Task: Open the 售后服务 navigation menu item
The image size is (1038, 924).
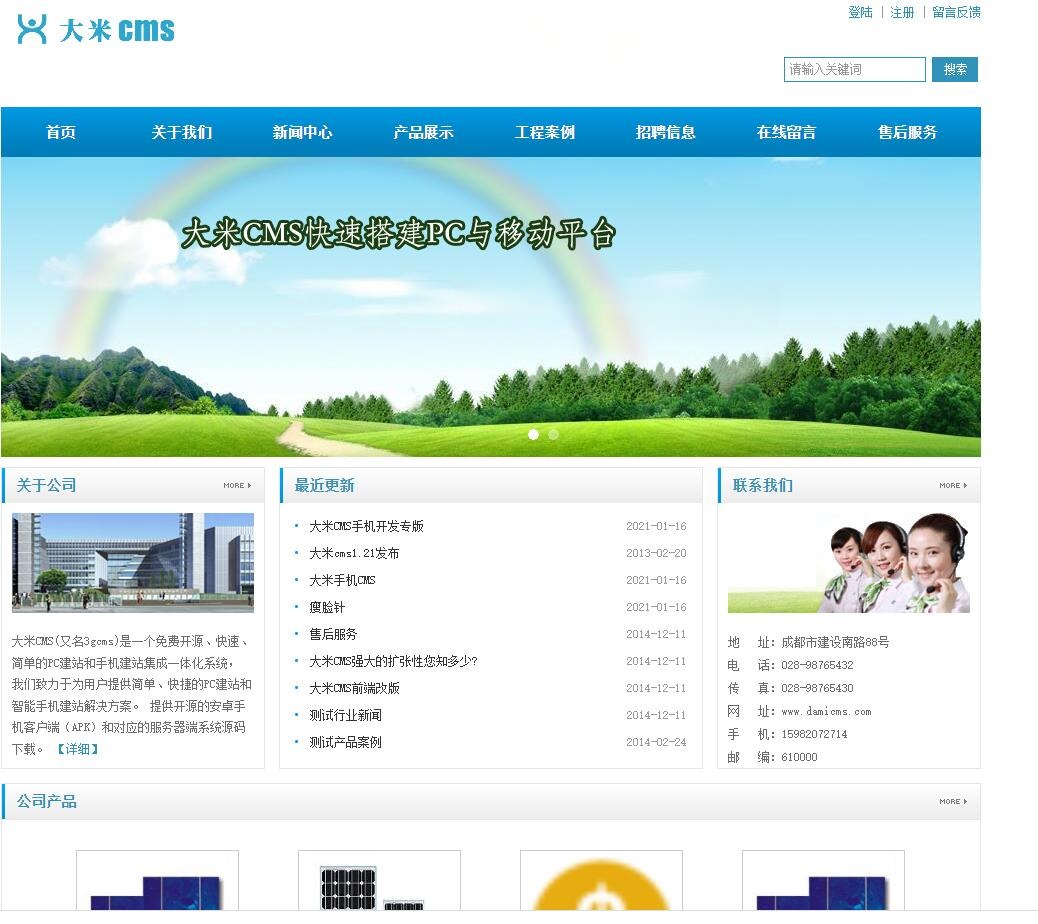Action: [906, 131]
